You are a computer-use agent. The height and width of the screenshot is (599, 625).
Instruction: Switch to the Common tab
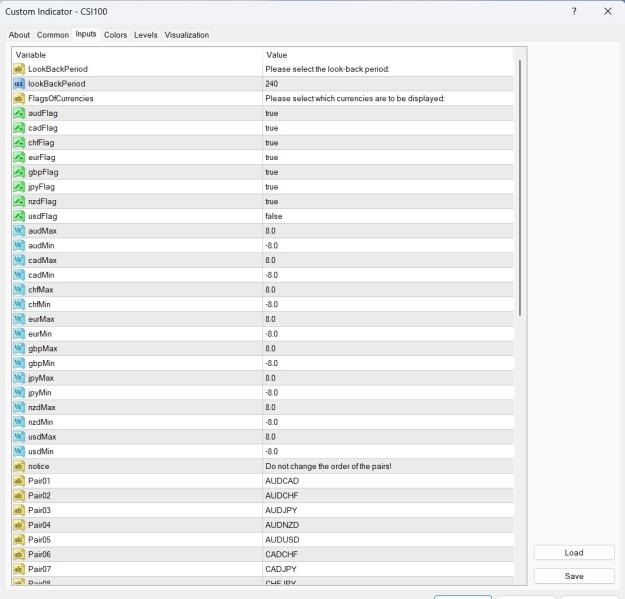tap(53, 35)
